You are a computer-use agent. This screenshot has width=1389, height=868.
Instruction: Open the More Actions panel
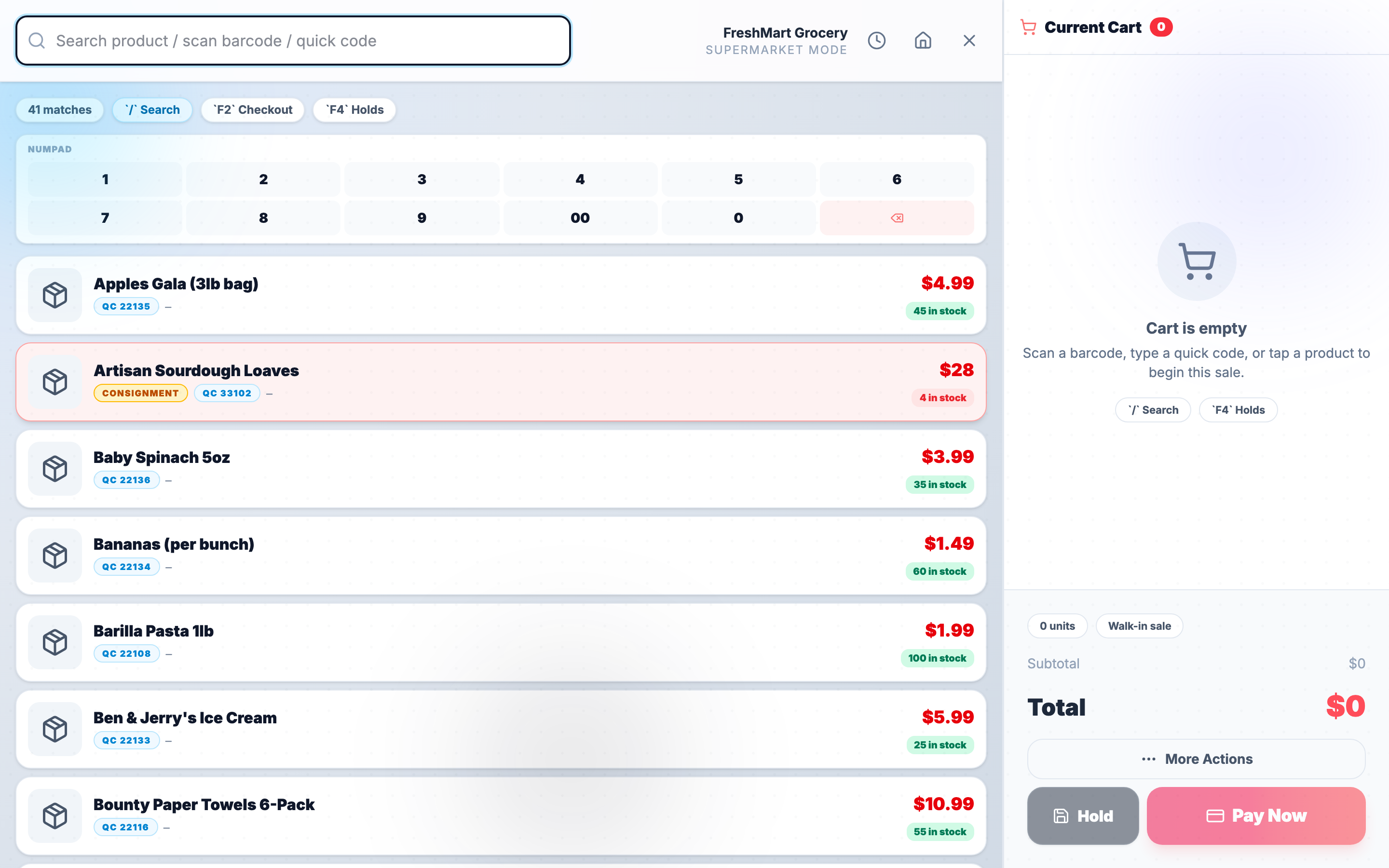coord(1196,759)
